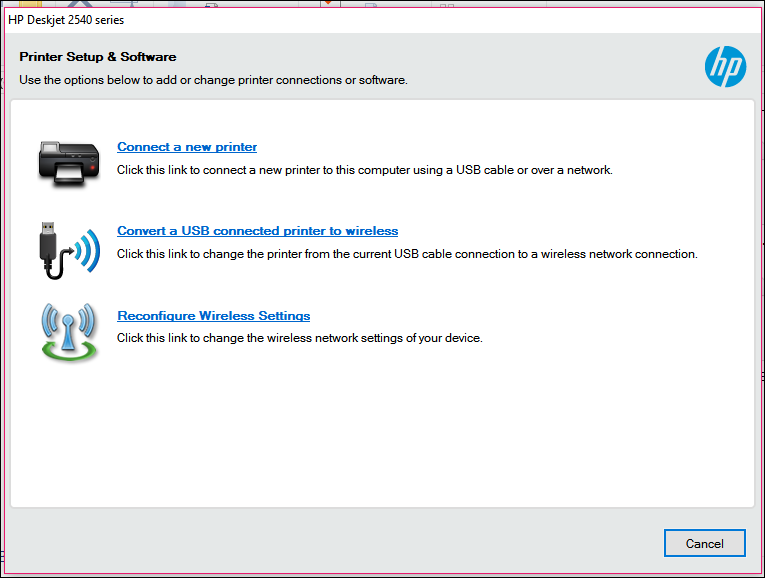Click the background window strip below the dialog
This screenshot has height=578, width=765.
(x=380, y=574)
